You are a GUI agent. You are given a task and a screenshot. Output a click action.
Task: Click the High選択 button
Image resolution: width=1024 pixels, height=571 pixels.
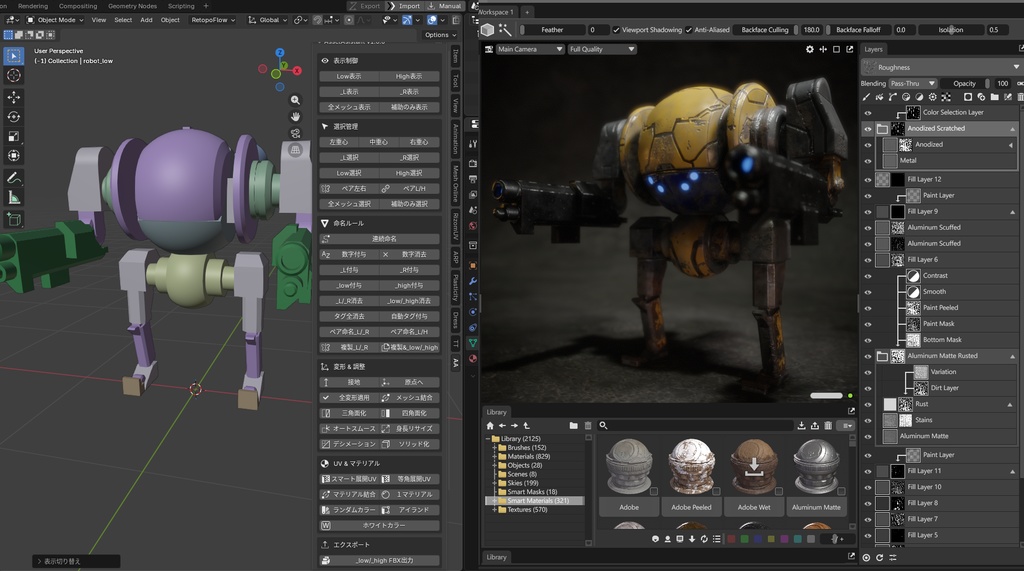point(409,173)
